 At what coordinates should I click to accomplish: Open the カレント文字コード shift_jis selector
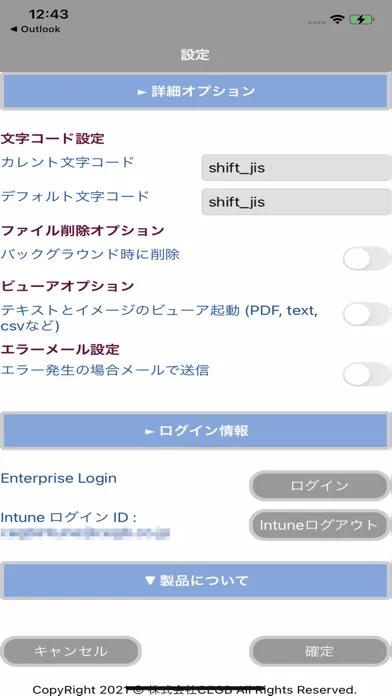click(x=296, y=168)
